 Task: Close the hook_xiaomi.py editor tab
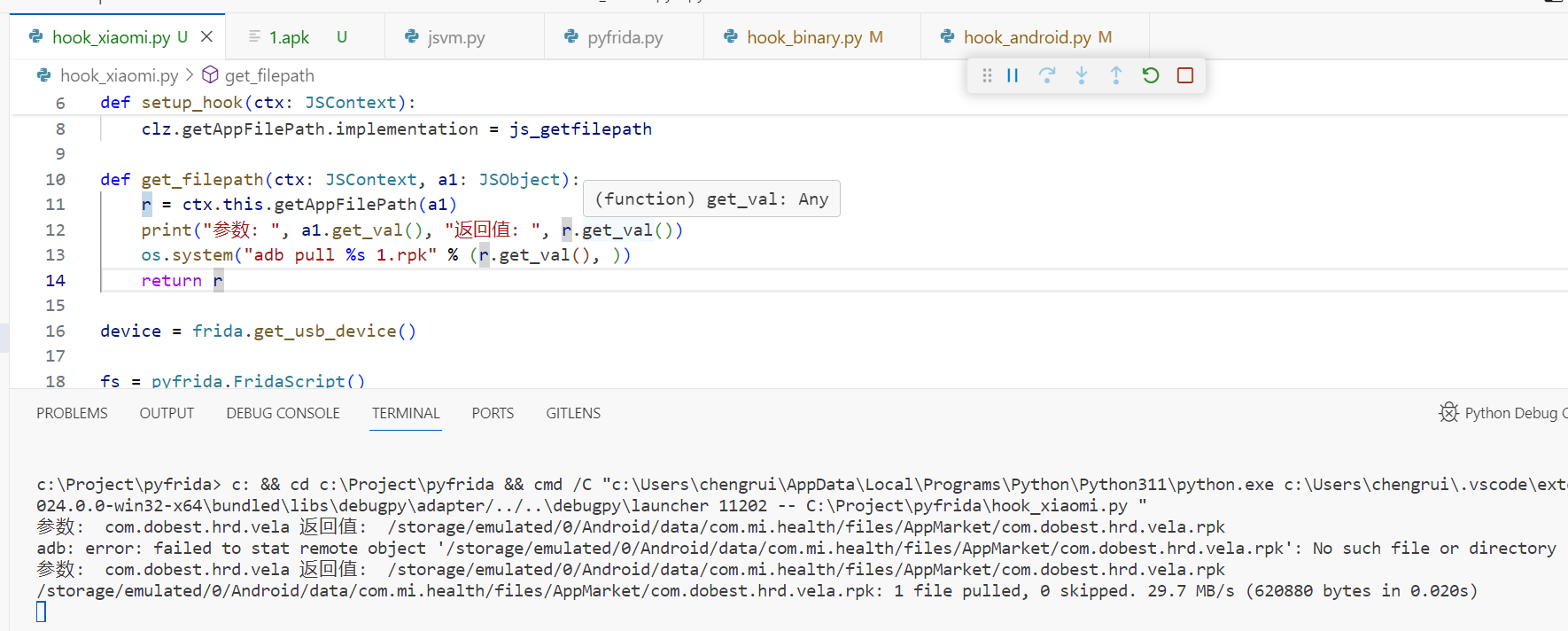pos(206,36)
